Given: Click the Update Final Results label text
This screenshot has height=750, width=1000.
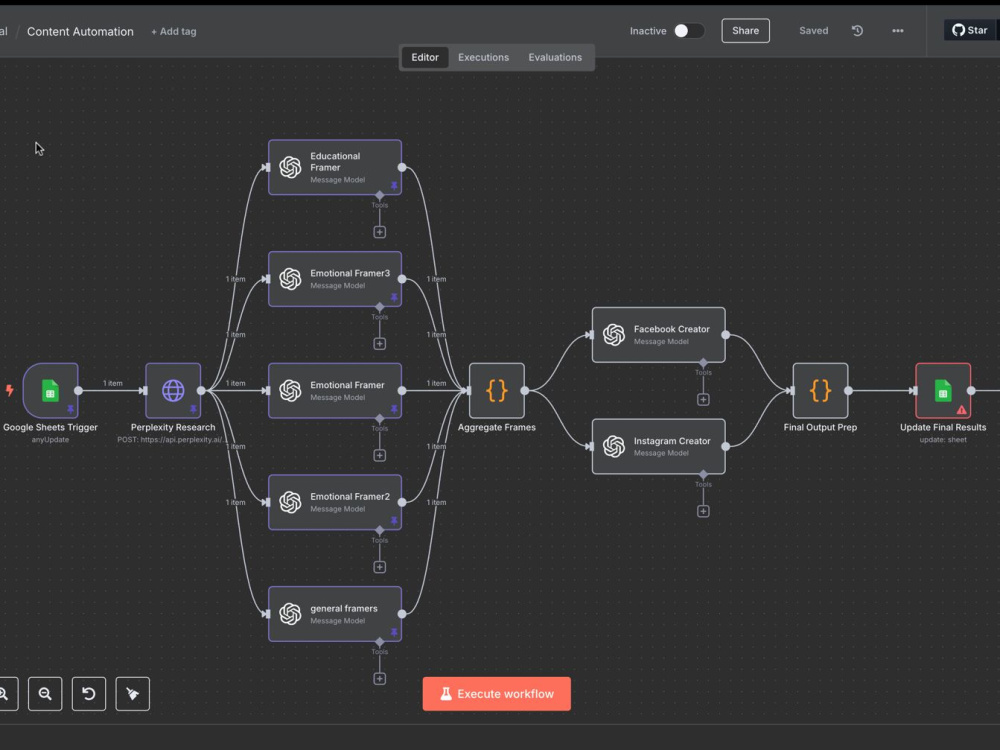Looking at the screenshot, I should pyautogui.click(x=943, y=427).
